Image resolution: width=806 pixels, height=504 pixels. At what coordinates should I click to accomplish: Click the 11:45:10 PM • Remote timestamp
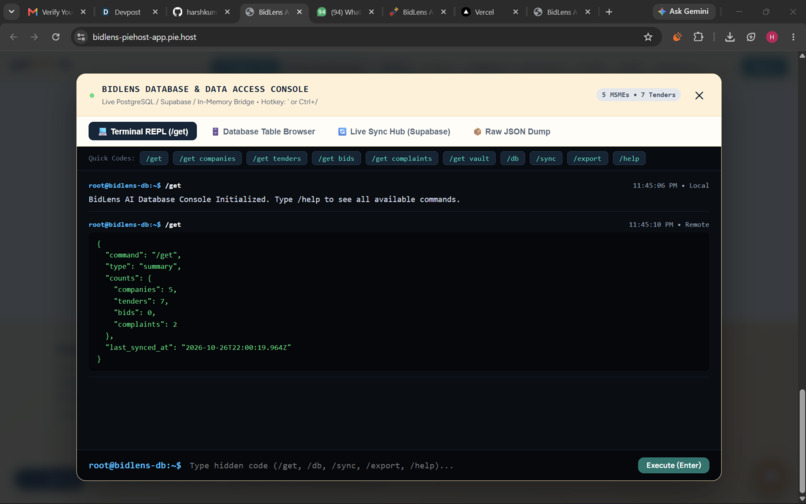point(669,225)
